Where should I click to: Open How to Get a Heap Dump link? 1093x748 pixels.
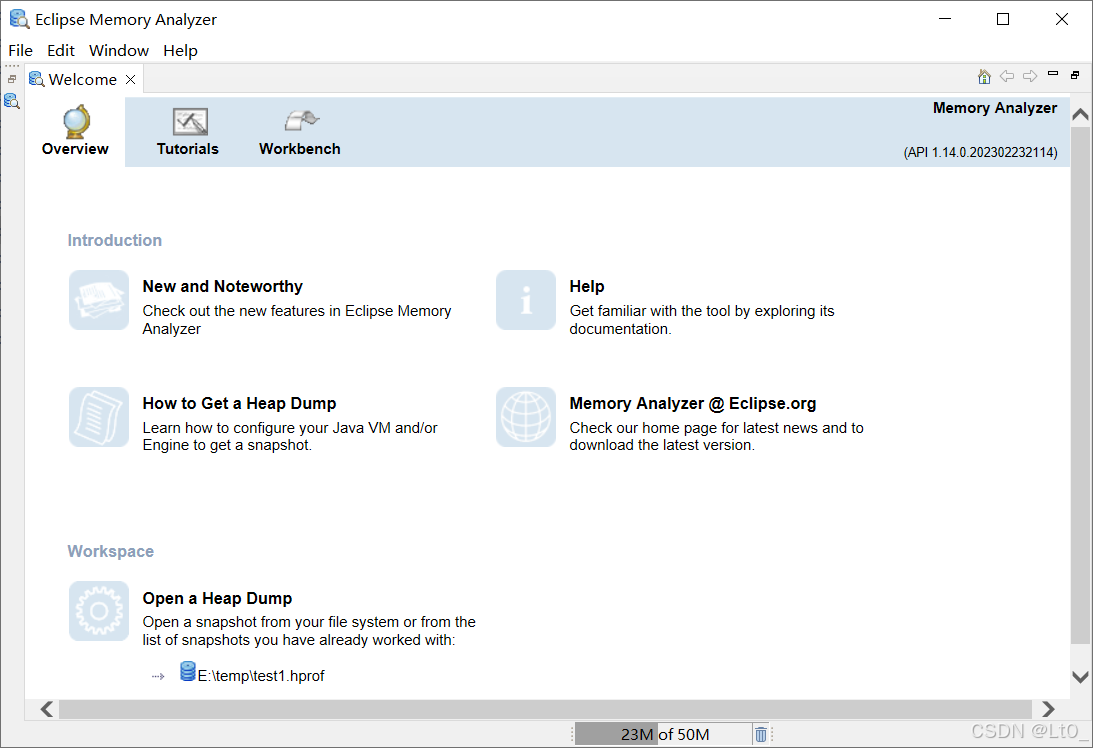[x=239, y=404]
